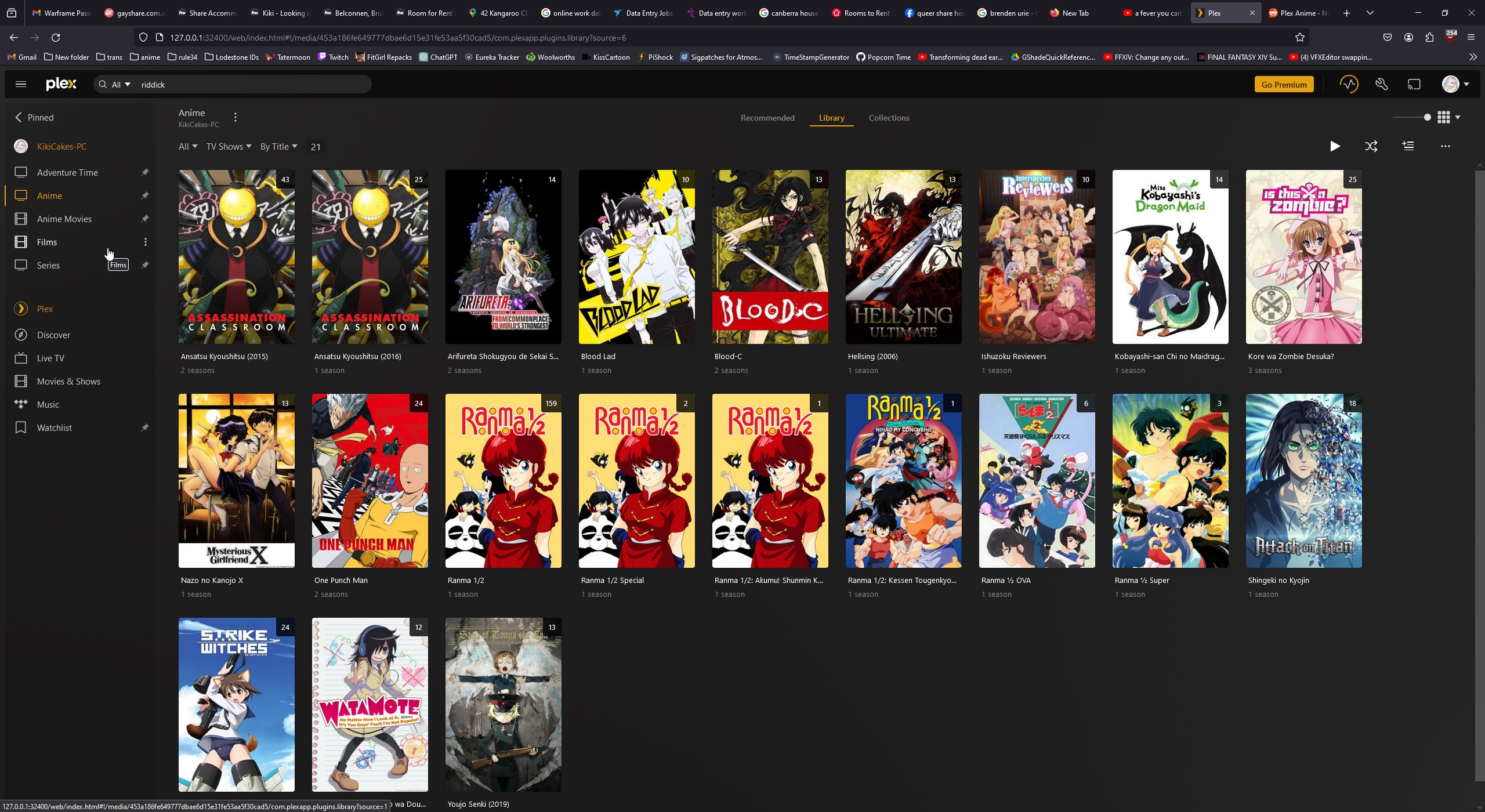The image size is (1485, 812).
Task: Open the Anime Movies library
Action: click(x=64, y=219)
